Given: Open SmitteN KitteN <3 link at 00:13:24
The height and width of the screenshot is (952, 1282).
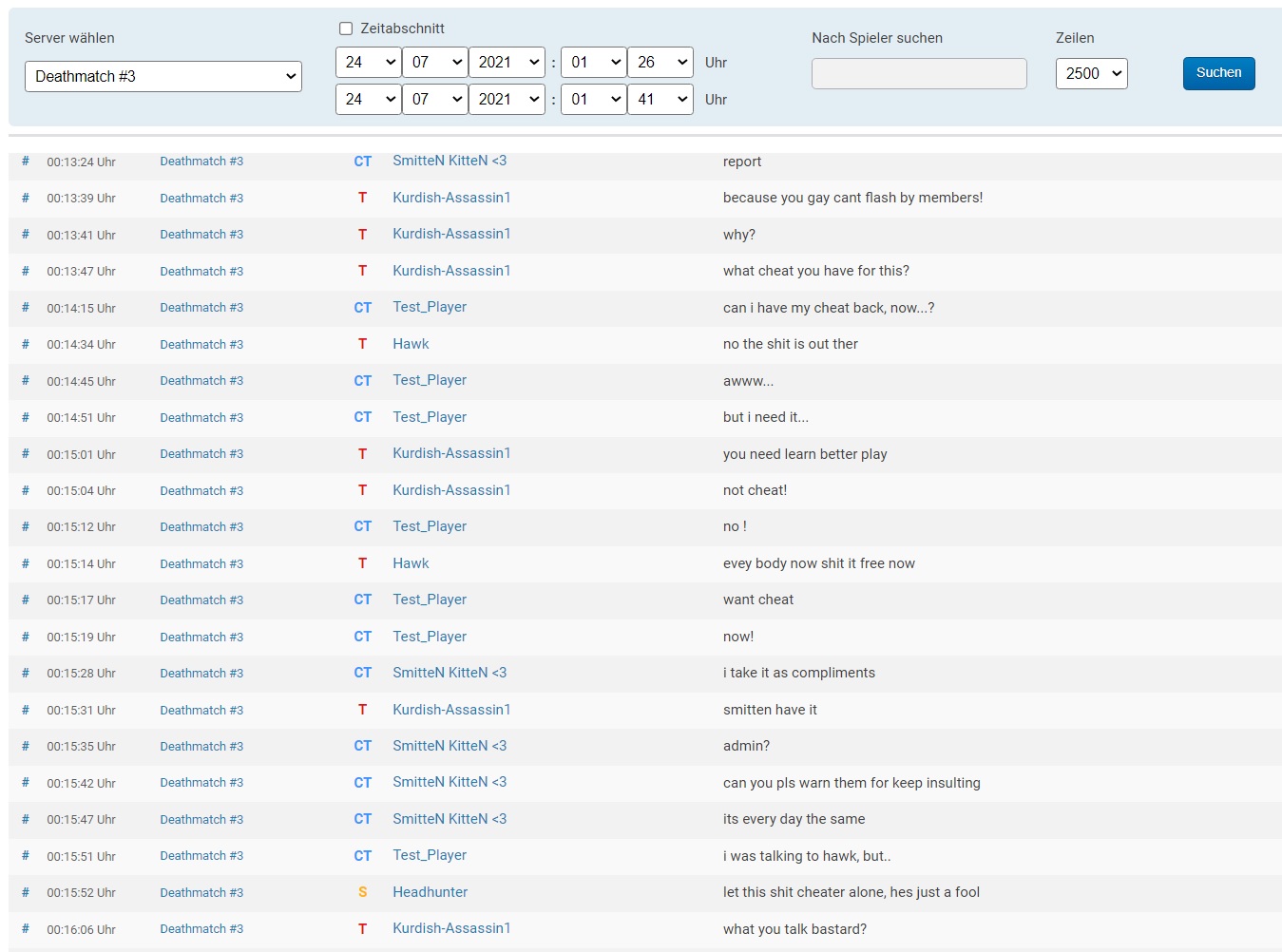Looking at the screenshot, I should [450, 162].
